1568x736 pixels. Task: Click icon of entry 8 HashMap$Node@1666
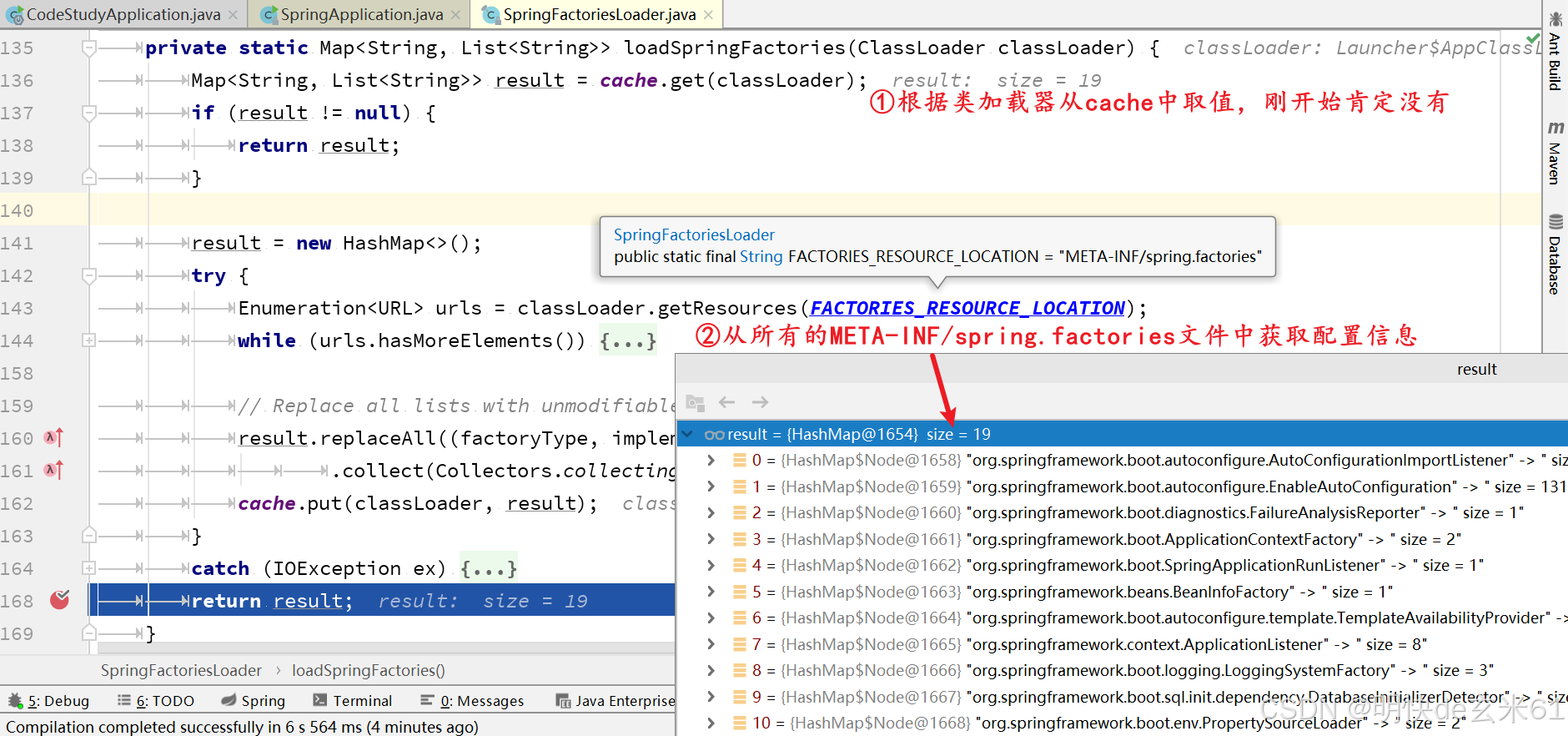pos(739,670)
